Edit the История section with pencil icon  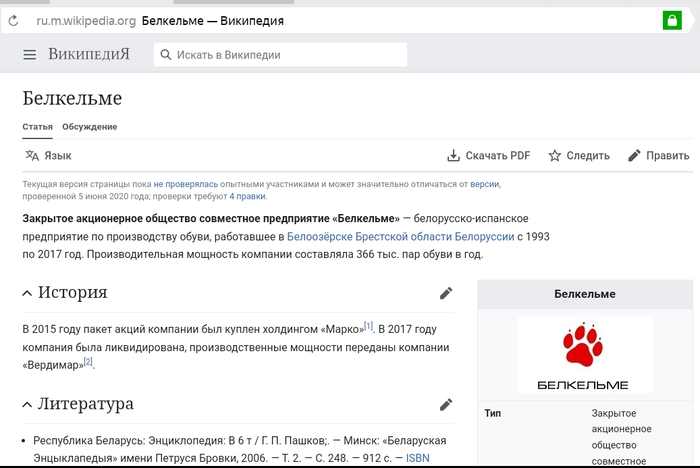446,293
